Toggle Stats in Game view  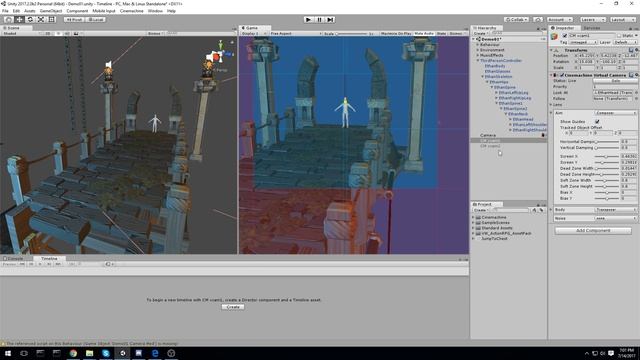[441, 33]
